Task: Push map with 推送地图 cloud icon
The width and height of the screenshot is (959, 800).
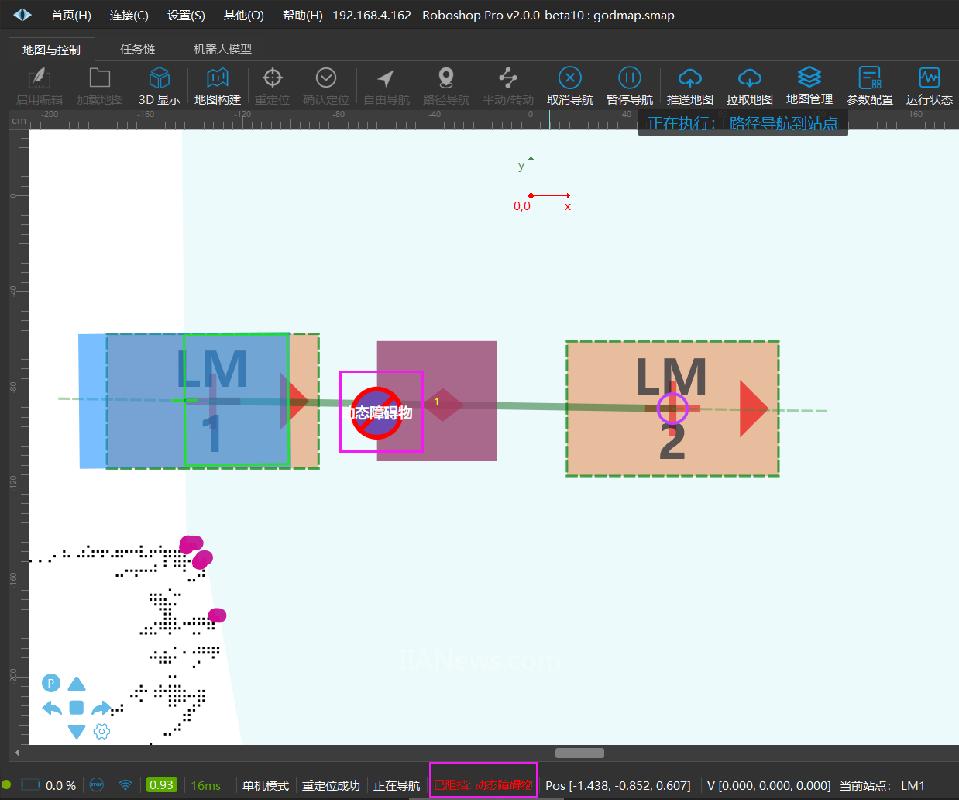Action: pyautogui.click(x=690, y=85)
